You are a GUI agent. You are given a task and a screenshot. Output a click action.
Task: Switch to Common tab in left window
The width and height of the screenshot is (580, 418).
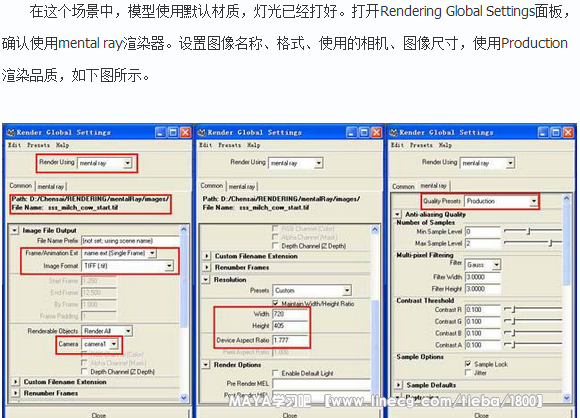(x=21, y=186)
